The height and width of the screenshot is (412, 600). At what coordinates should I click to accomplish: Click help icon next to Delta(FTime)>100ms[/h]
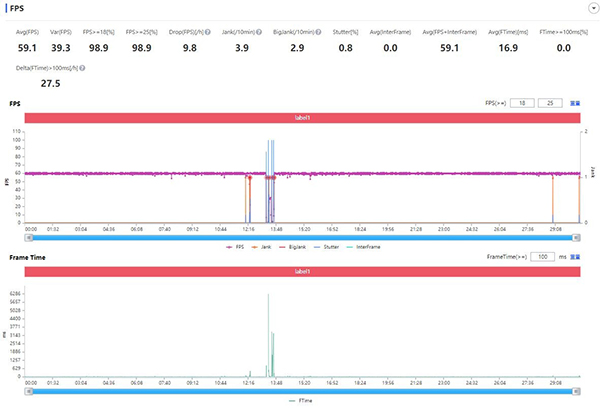coord(81,69)
